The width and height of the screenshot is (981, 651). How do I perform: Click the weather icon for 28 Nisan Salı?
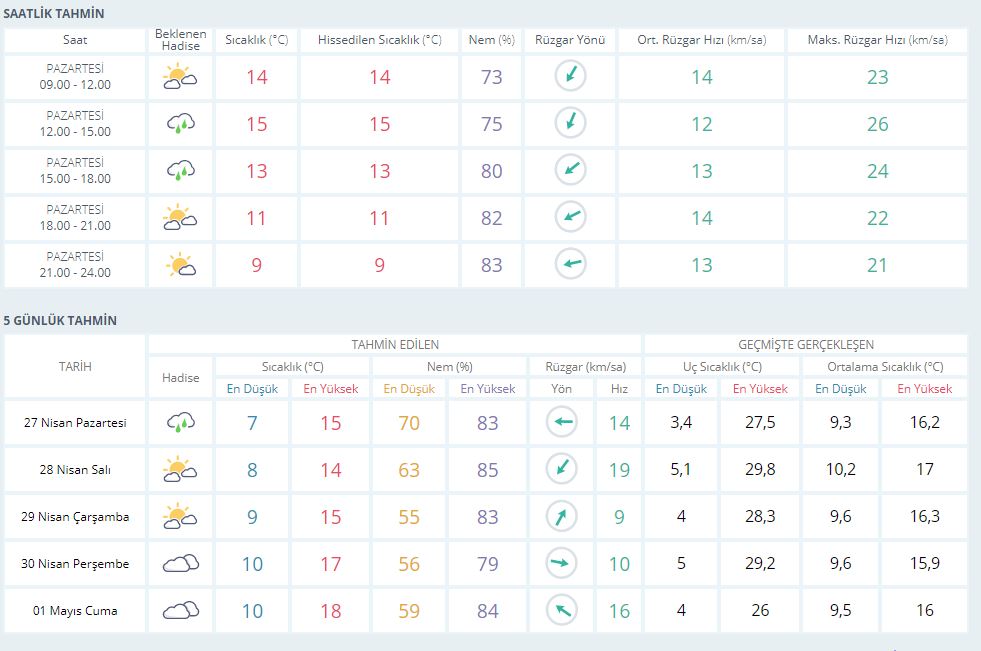(180, 470)
